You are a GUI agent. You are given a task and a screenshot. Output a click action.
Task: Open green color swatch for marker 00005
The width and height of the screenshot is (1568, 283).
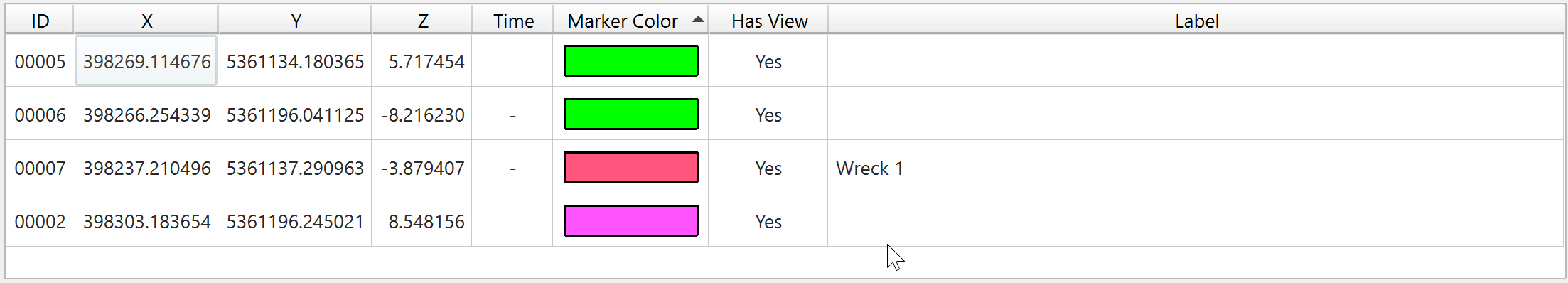631,60
